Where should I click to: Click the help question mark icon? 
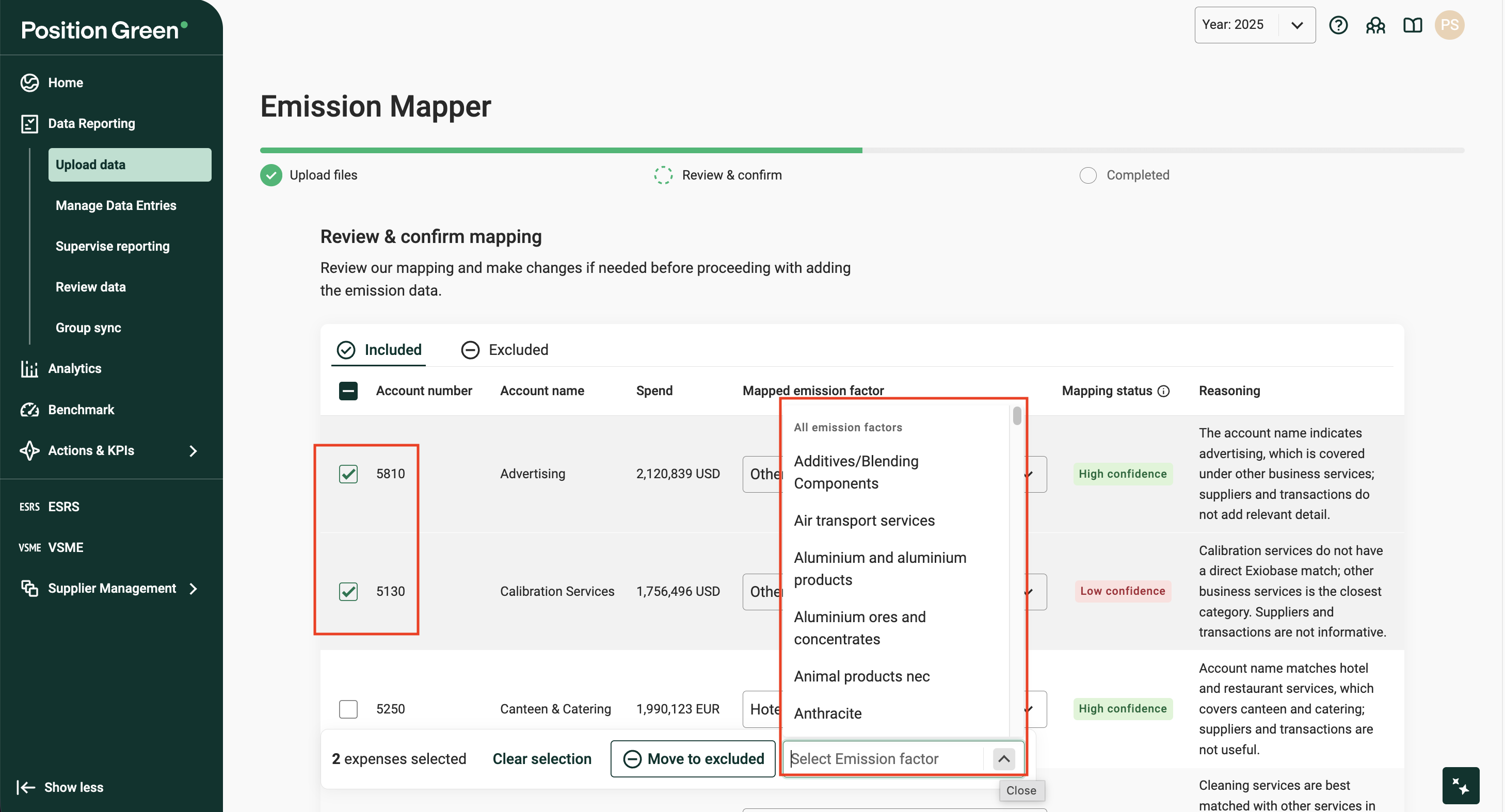1338,25
